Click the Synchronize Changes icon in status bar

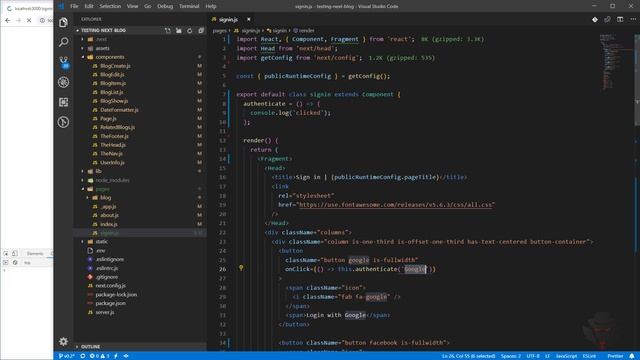(82, 356)
